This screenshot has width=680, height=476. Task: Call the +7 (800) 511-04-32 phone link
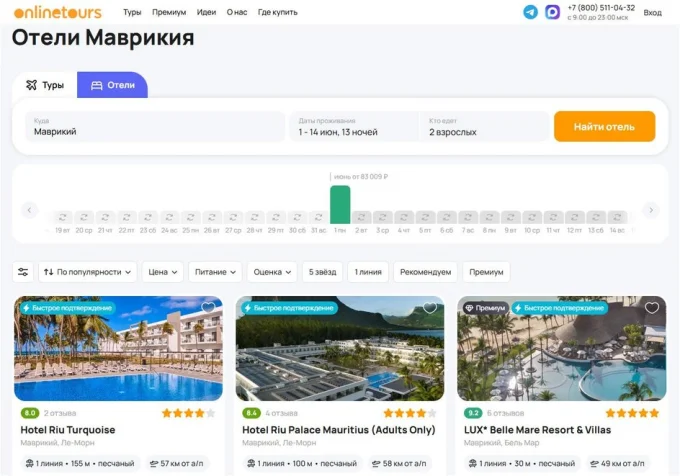pyautogui.click(x=601, y=8)
